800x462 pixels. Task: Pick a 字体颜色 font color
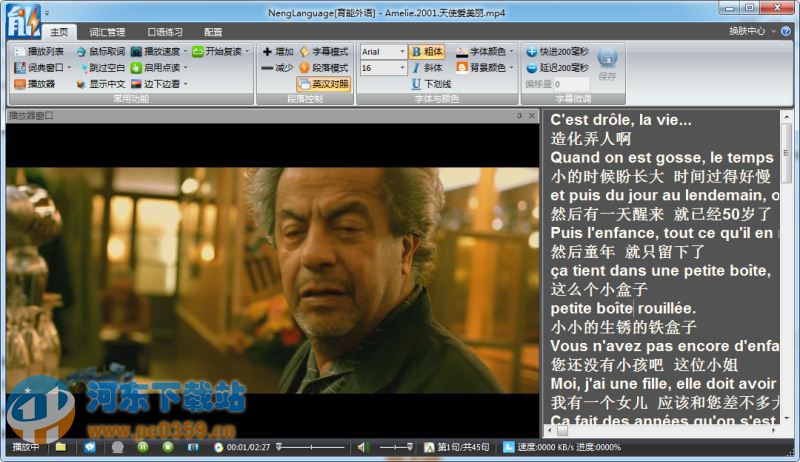coord(481,52)
